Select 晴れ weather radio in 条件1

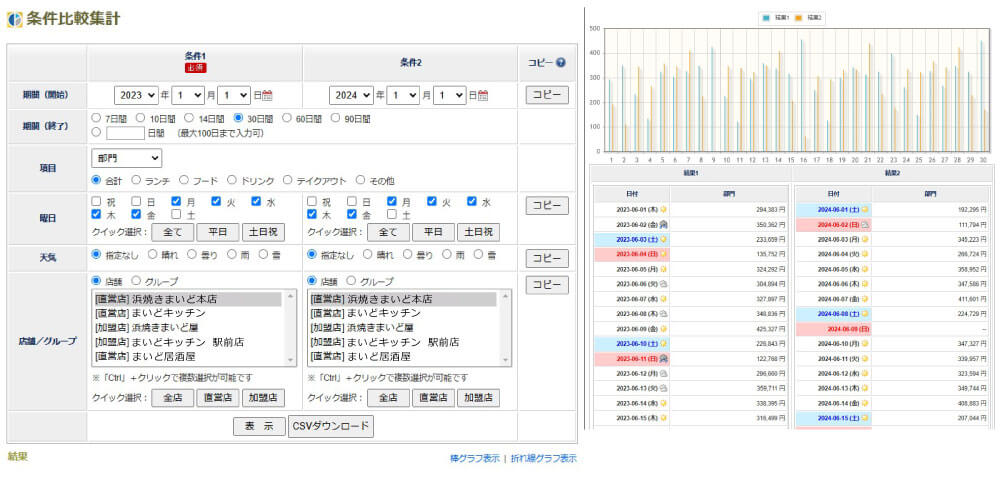[x=152, y=254]
